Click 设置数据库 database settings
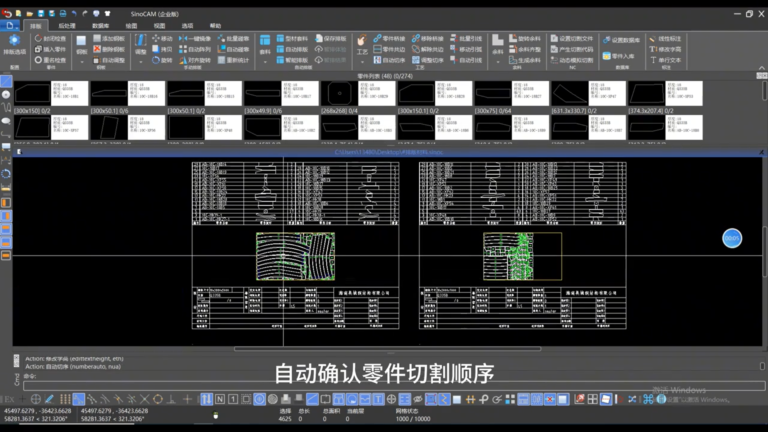The image size is (768, 432). (621, 40)
